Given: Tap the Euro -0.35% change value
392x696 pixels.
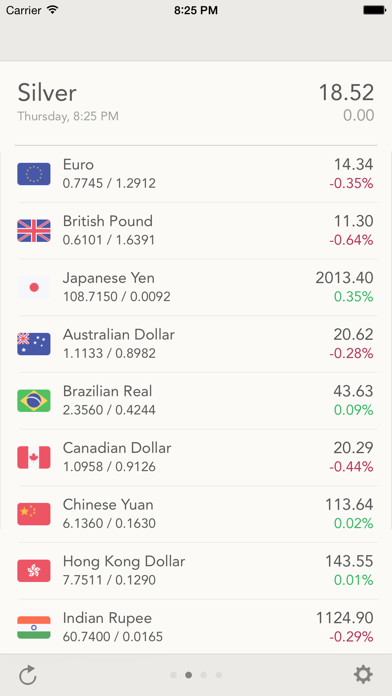Looking at the screenshot, I should (351, 183).
